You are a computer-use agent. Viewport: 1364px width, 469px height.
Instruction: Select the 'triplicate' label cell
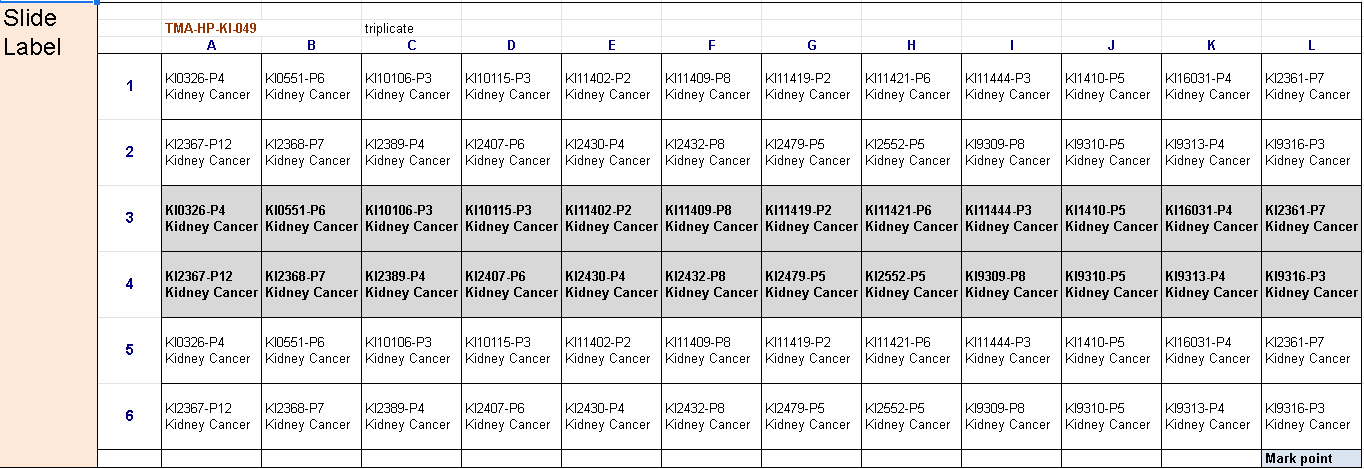389,29
